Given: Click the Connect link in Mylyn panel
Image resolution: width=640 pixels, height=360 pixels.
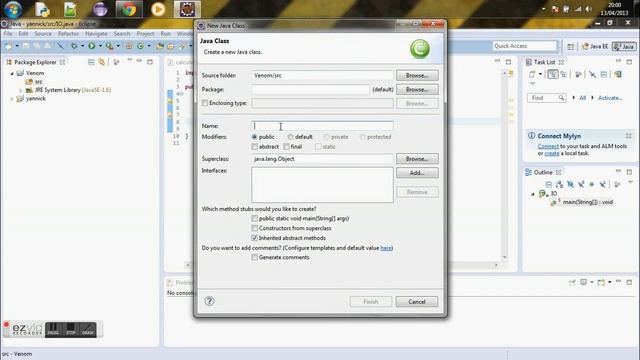Looking at the screenshot, I should [x=548, y=146].
